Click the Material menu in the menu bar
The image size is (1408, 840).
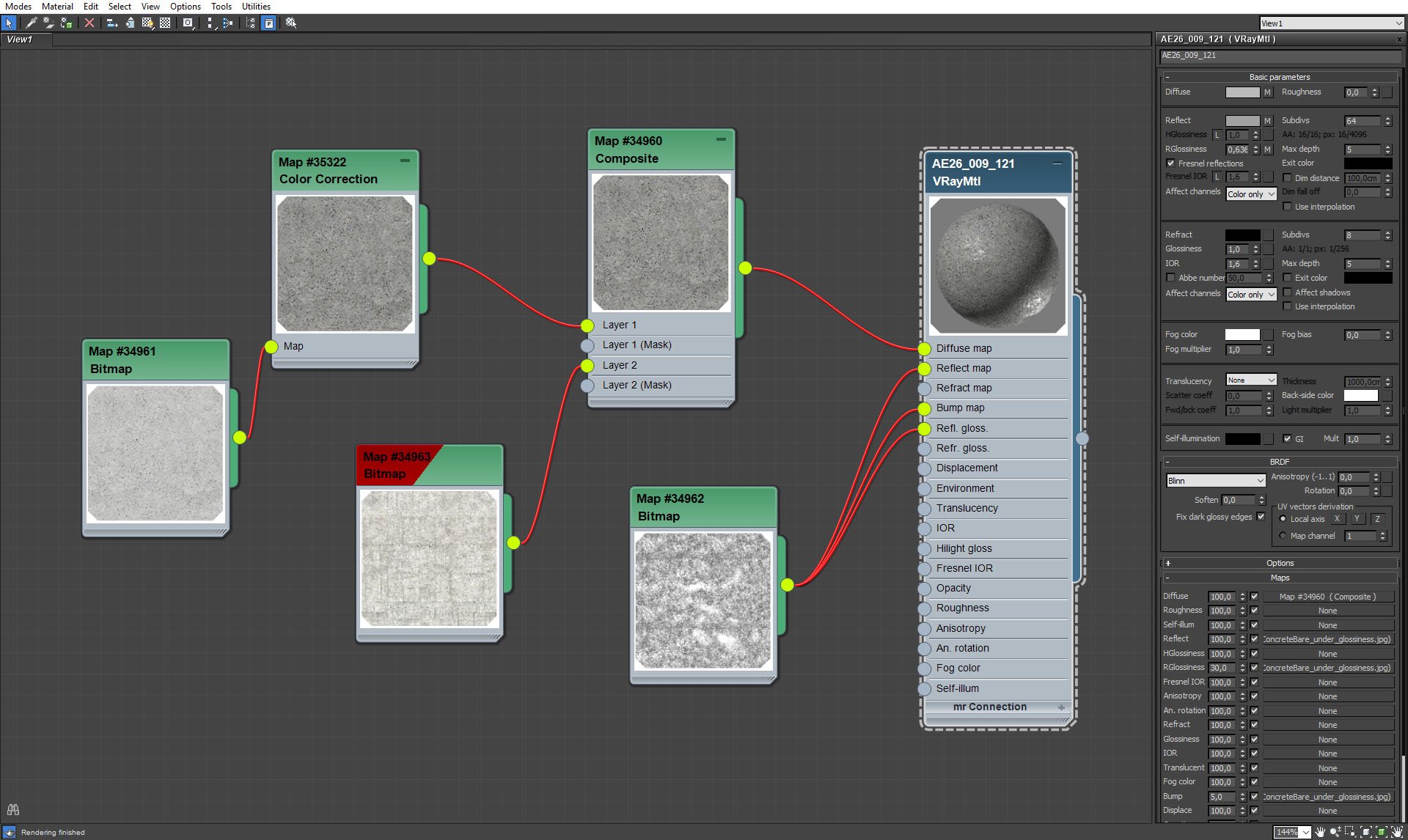pos(57,7)
